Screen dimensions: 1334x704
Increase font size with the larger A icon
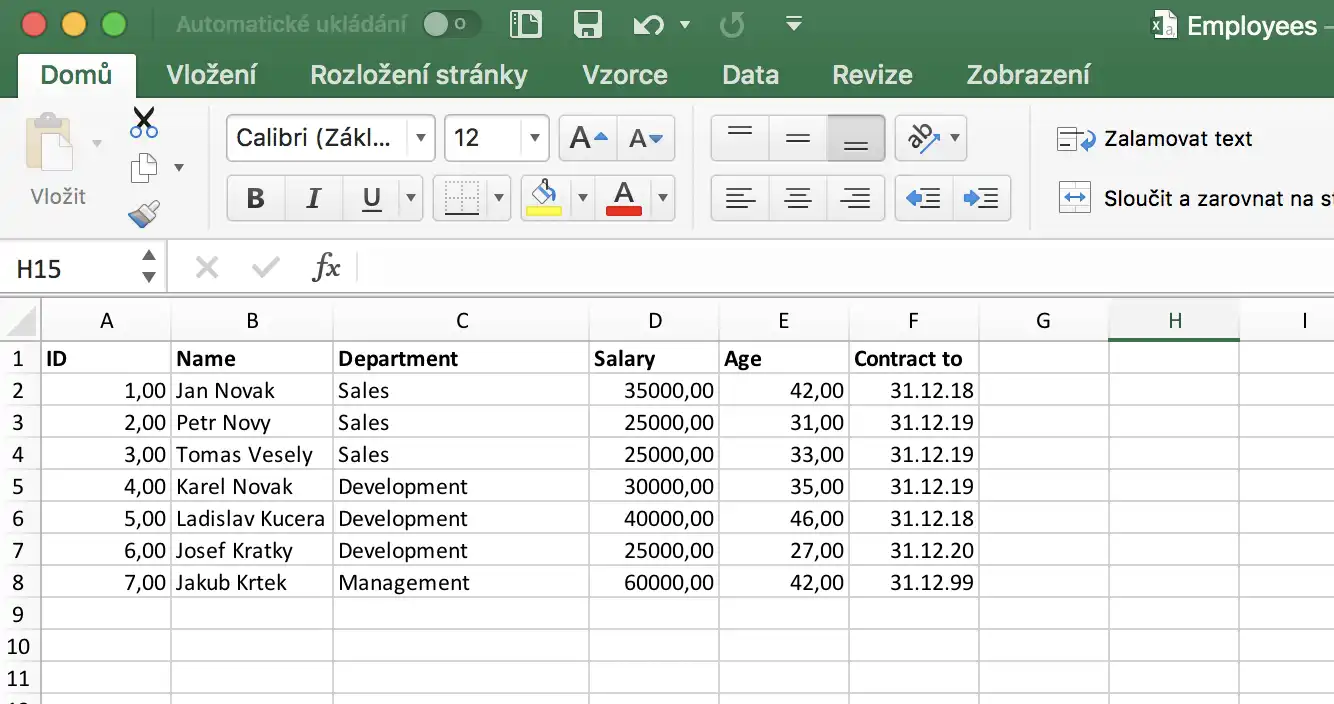pos(587,138)
